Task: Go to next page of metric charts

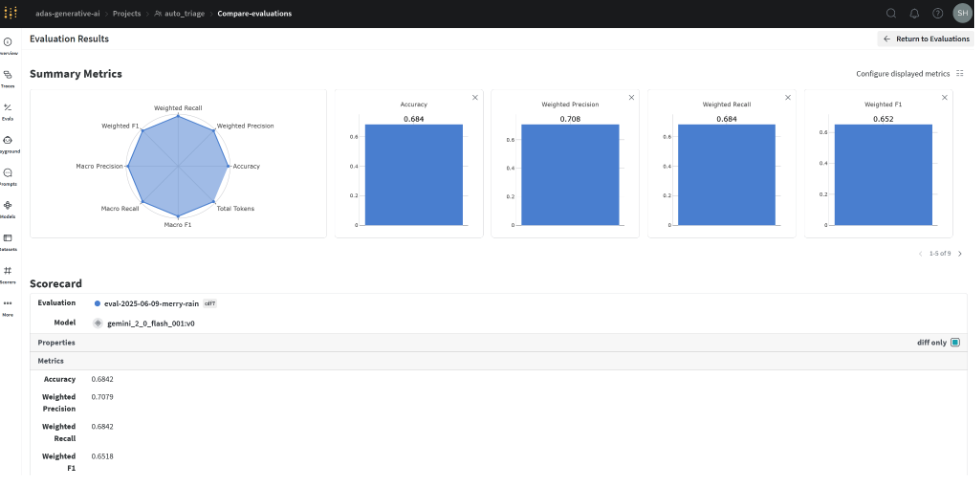Action: 960,254
